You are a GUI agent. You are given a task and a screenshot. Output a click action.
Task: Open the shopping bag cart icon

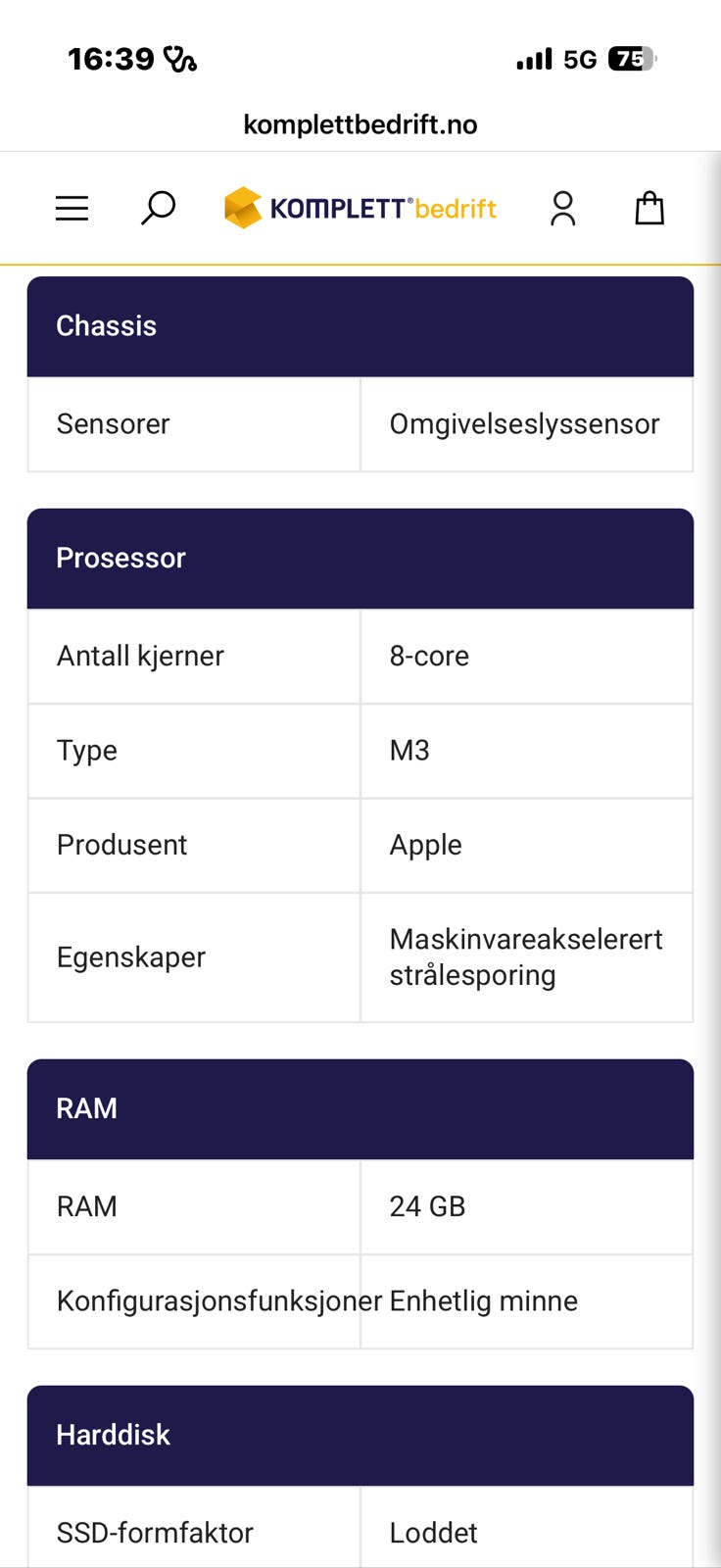click(x=649, y=208)
